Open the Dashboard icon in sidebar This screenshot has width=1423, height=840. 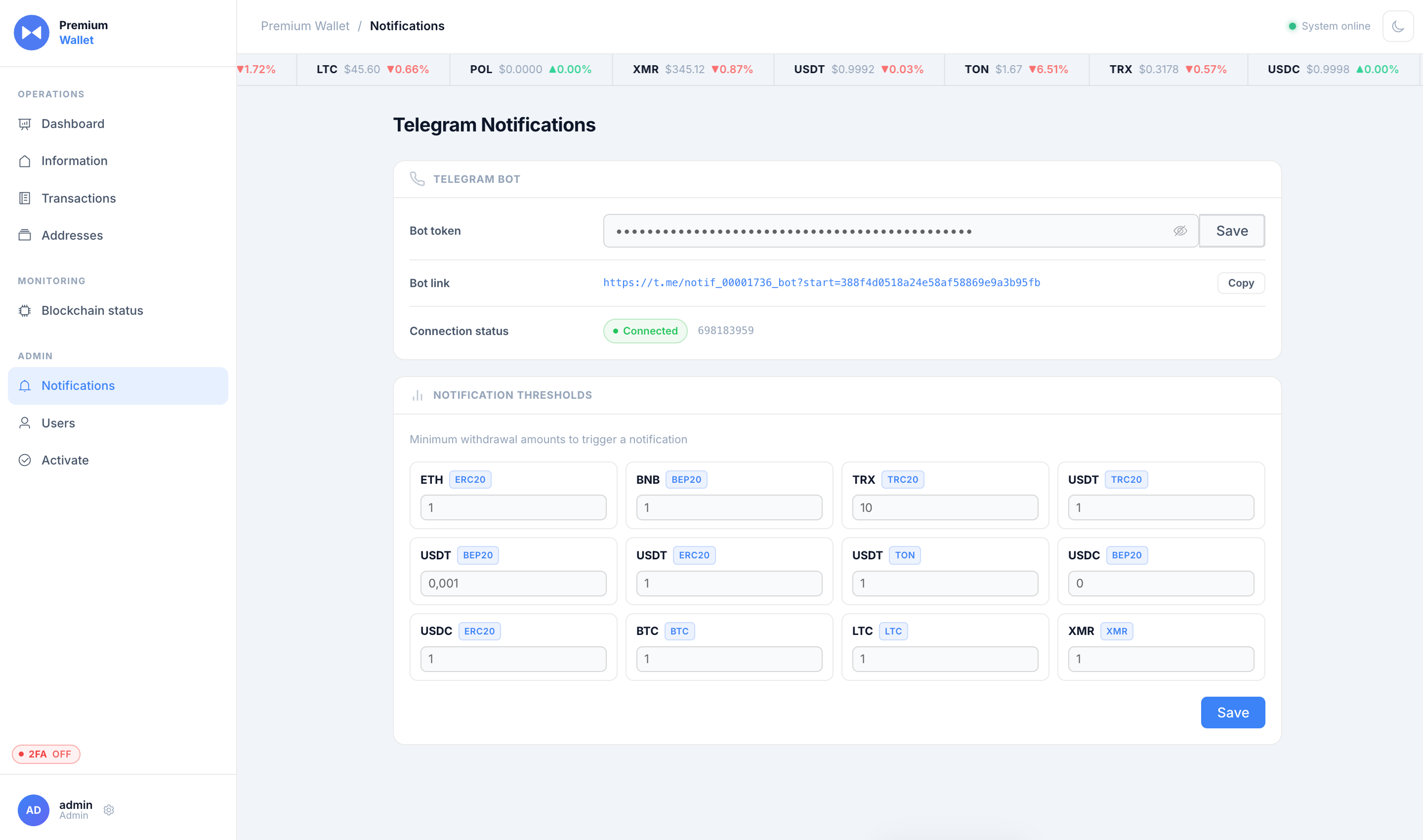point(24,124)
